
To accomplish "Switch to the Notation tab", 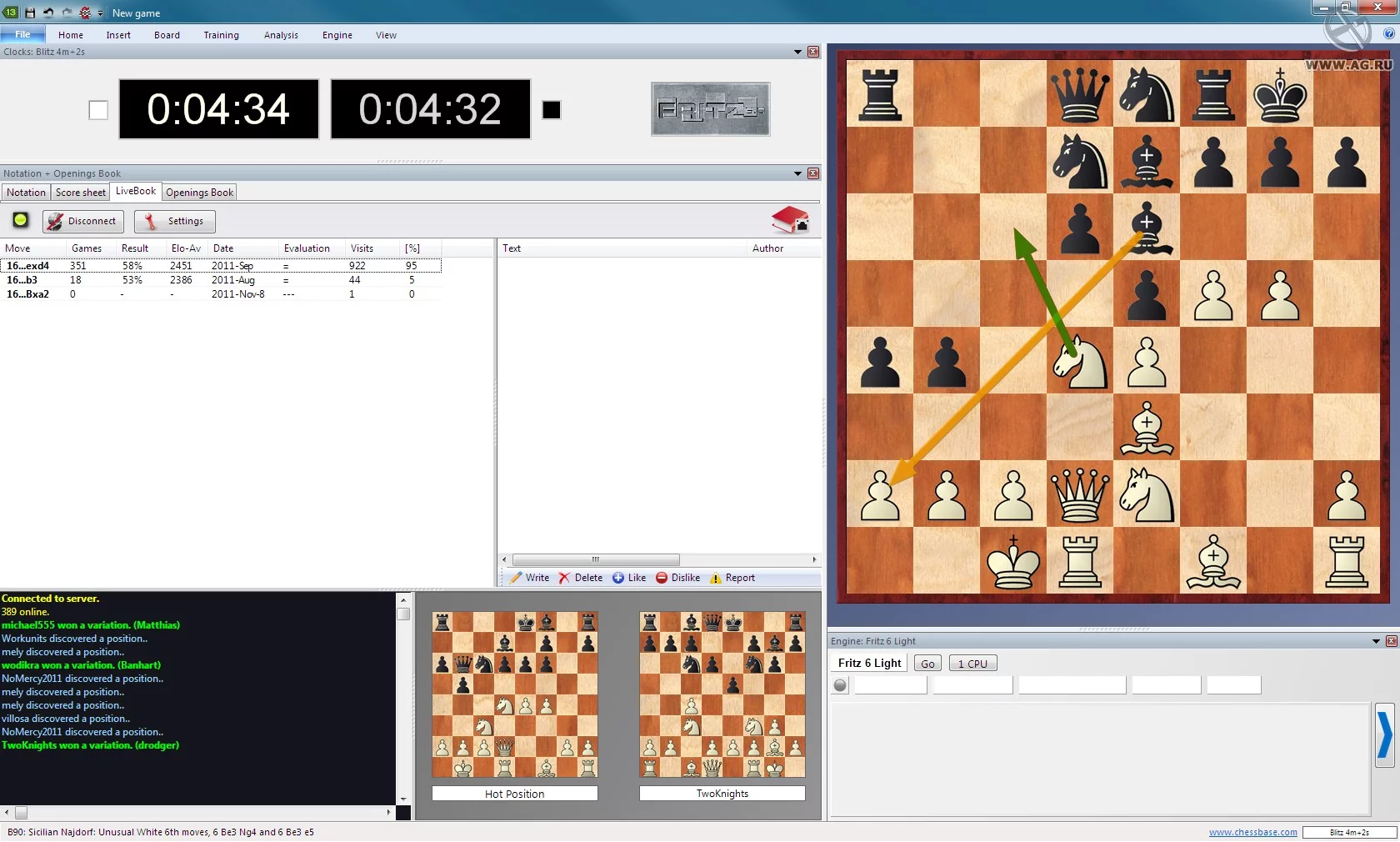I will click(27, 193).
